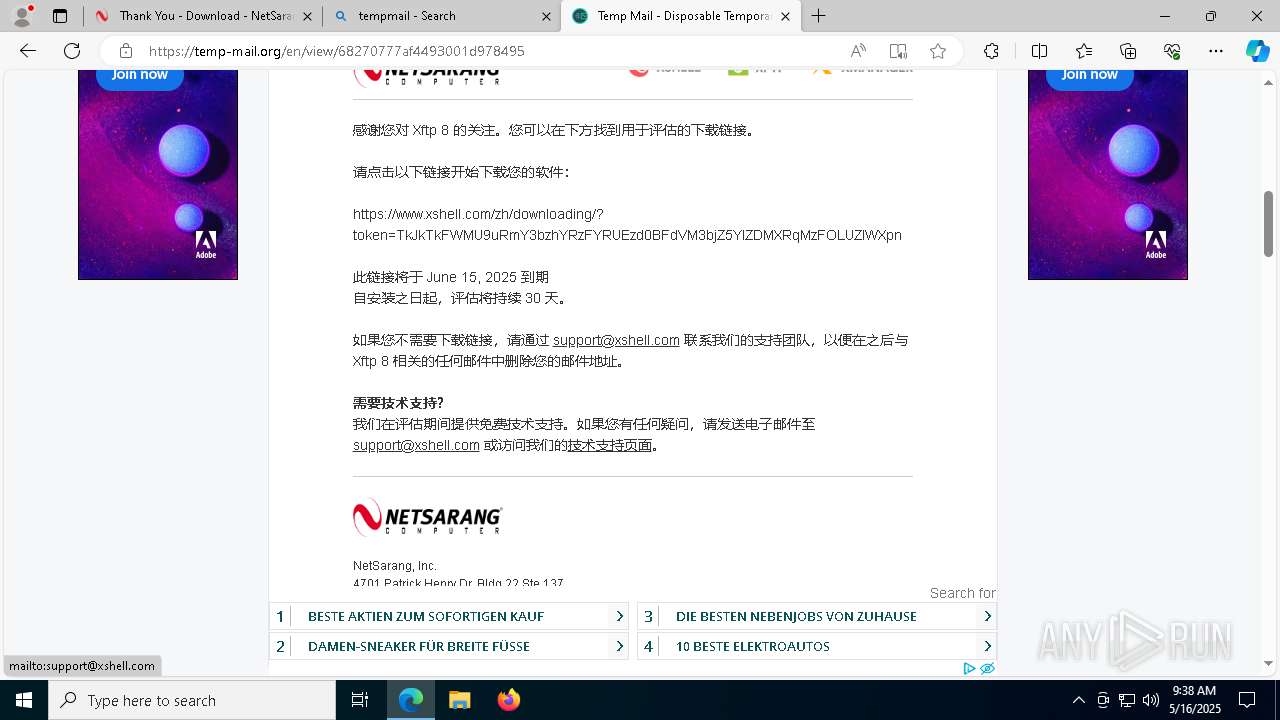
Task: Select the Temp Mail tab
Action: point(681,16)
